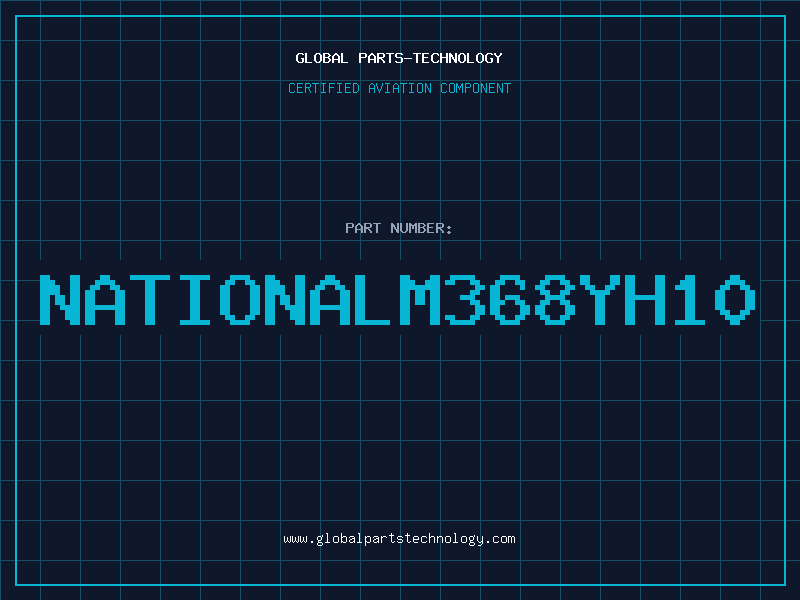The image size is (800, 600).
Task: Select the NATIONALM368YH10 part number text
Action: (x=397, y=300)
